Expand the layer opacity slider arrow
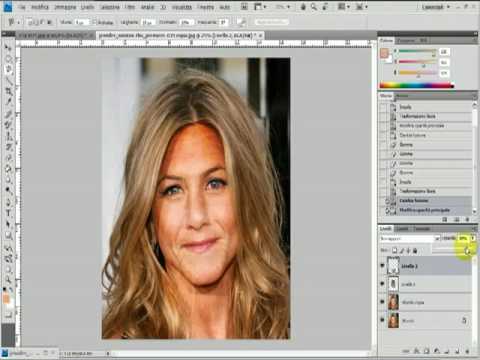This screenshot has height=360, width=480. click(x=473, y=238)
